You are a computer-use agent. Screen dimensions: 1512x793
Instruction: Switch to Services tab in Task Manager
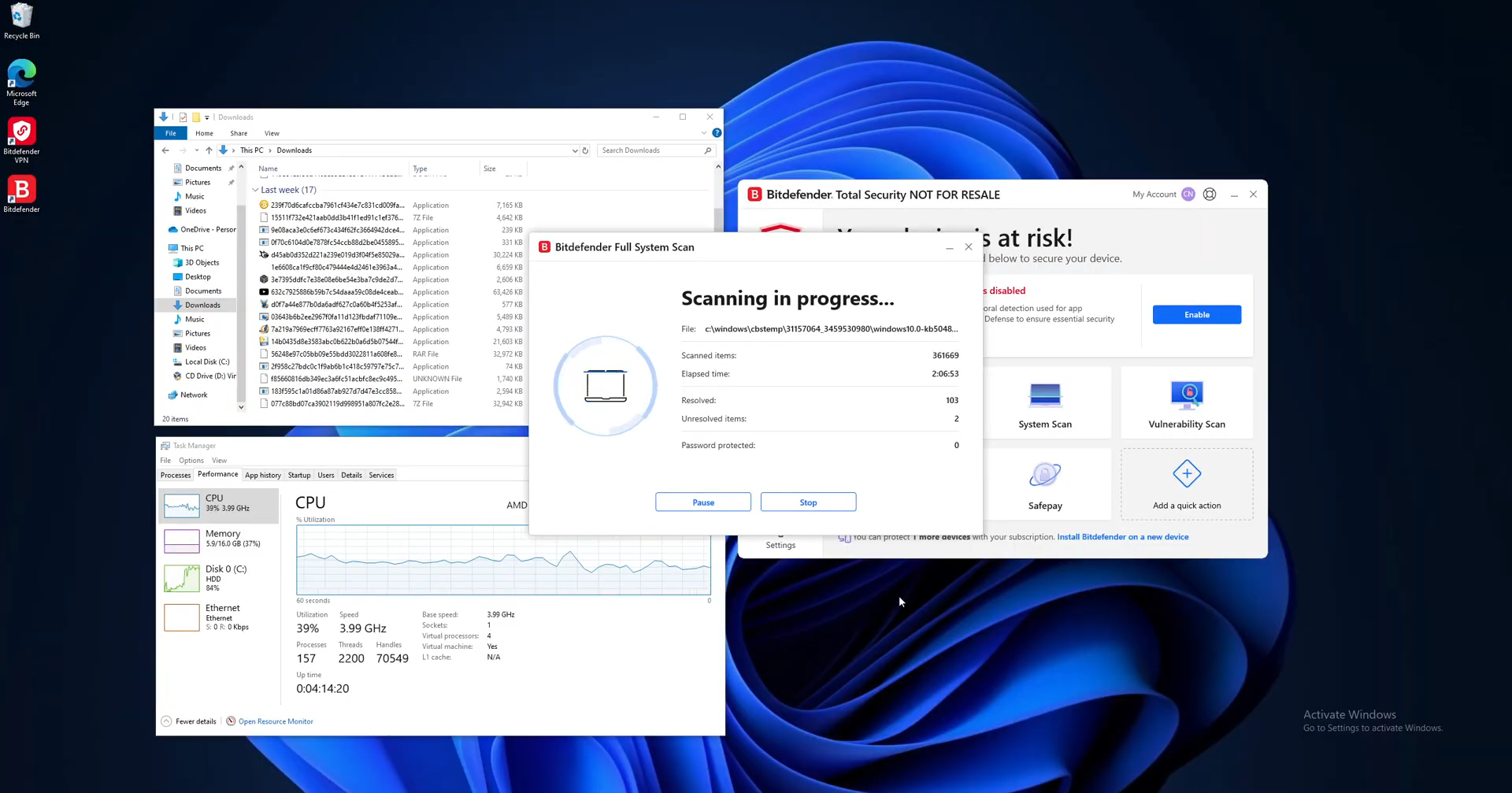click(x=381, y=475)
